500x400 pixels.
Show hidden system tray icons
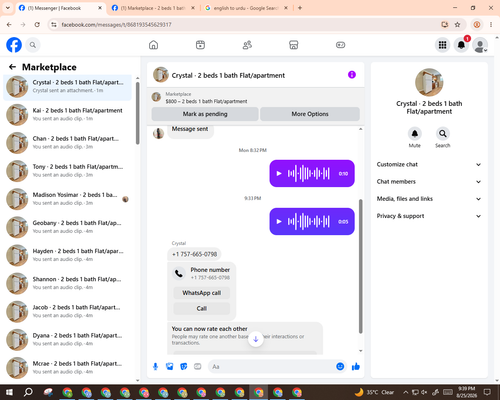click(406, 392)
